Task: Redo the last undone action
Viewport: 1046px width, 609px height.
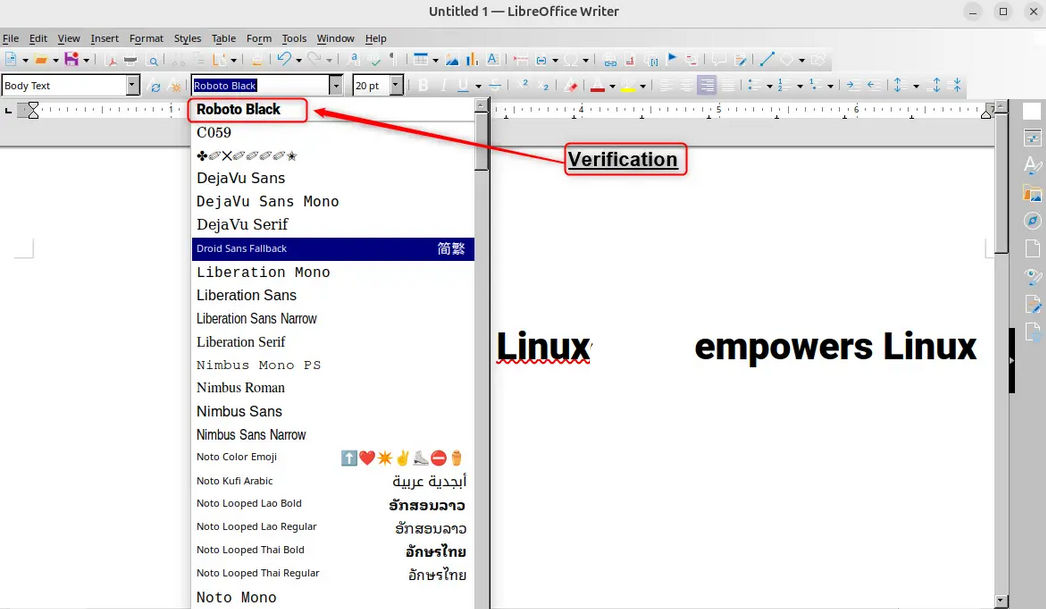Action: [314, 60]
